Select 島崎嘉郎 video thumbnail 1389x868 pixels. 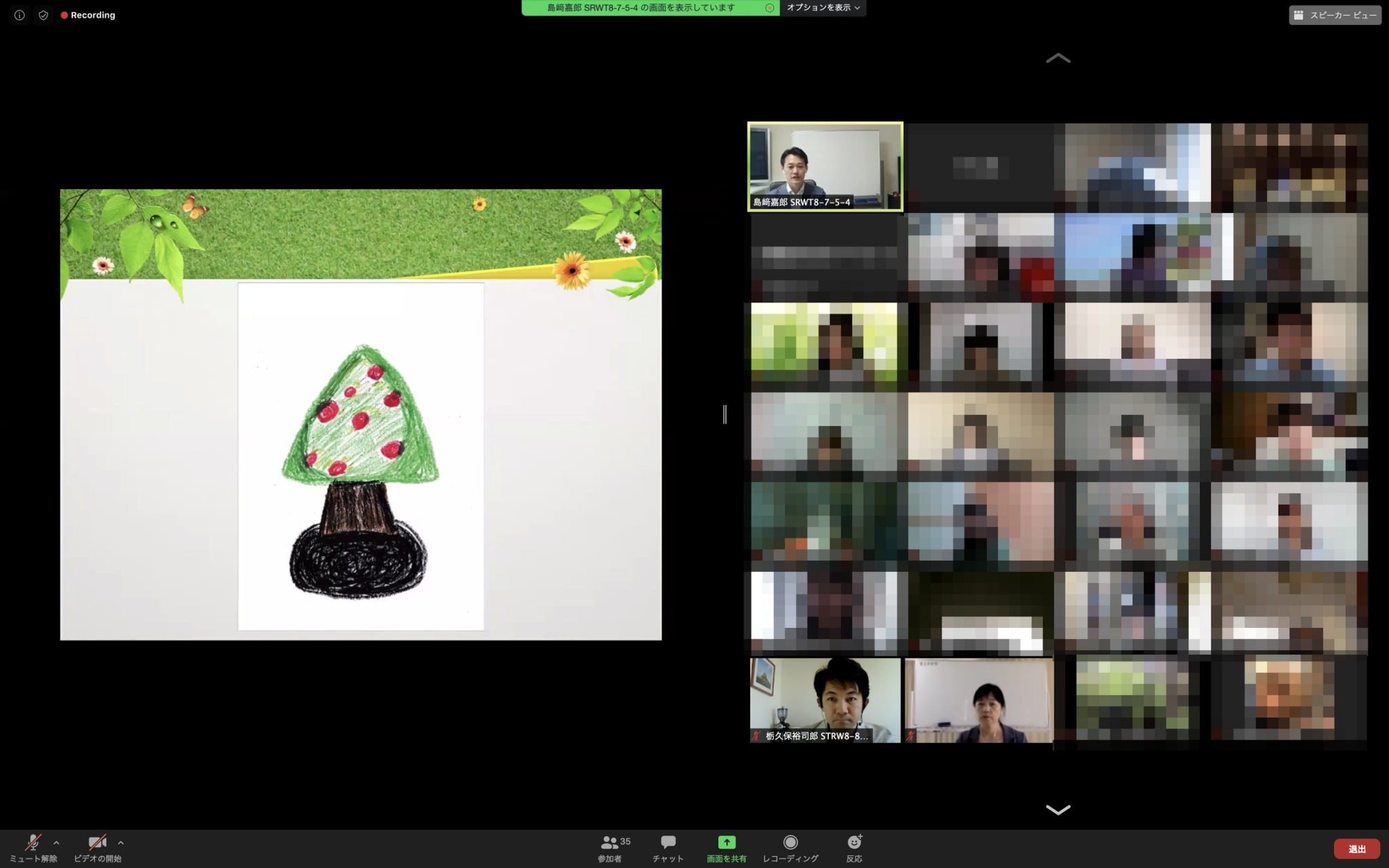pos(825,167)
